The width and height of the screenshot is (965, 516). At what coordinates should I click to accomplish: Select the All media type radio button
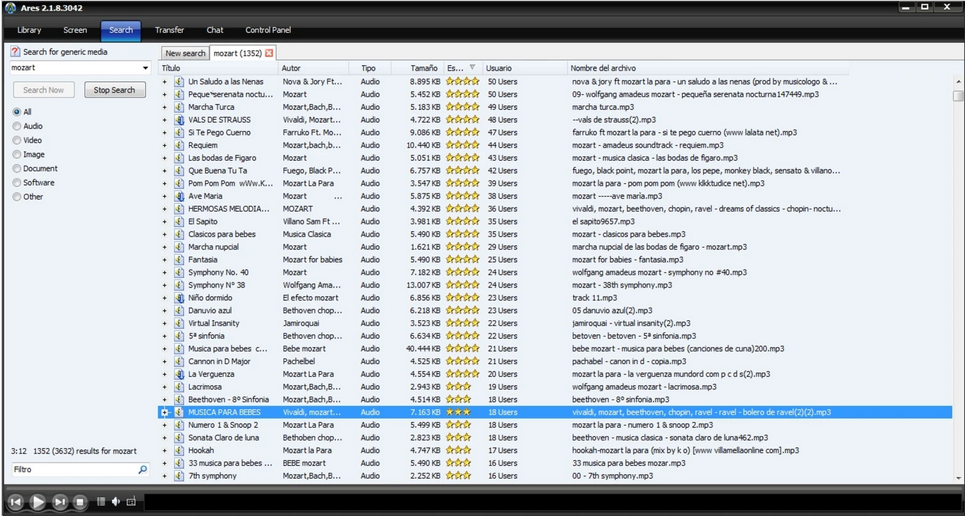(x=17, y=112)
